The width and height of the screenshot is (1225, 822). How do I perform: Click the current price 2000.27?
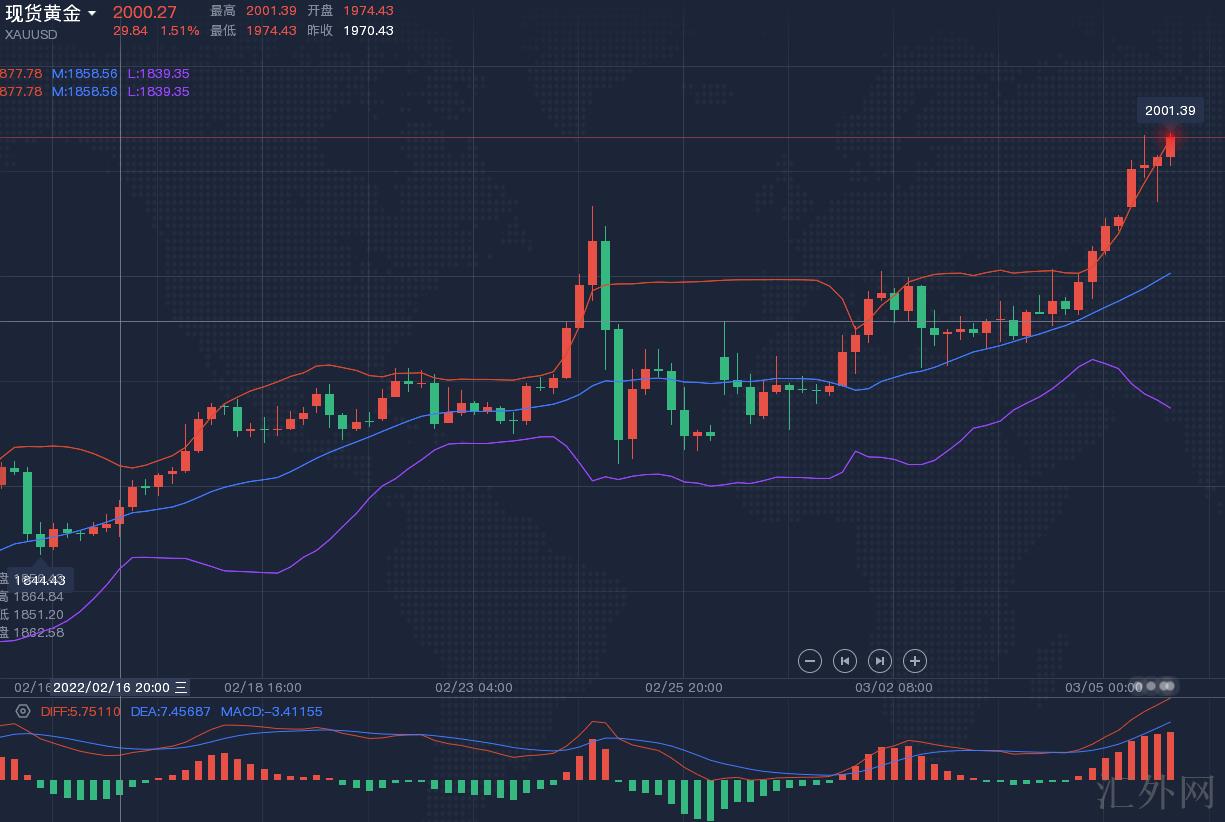click(144, 12)
